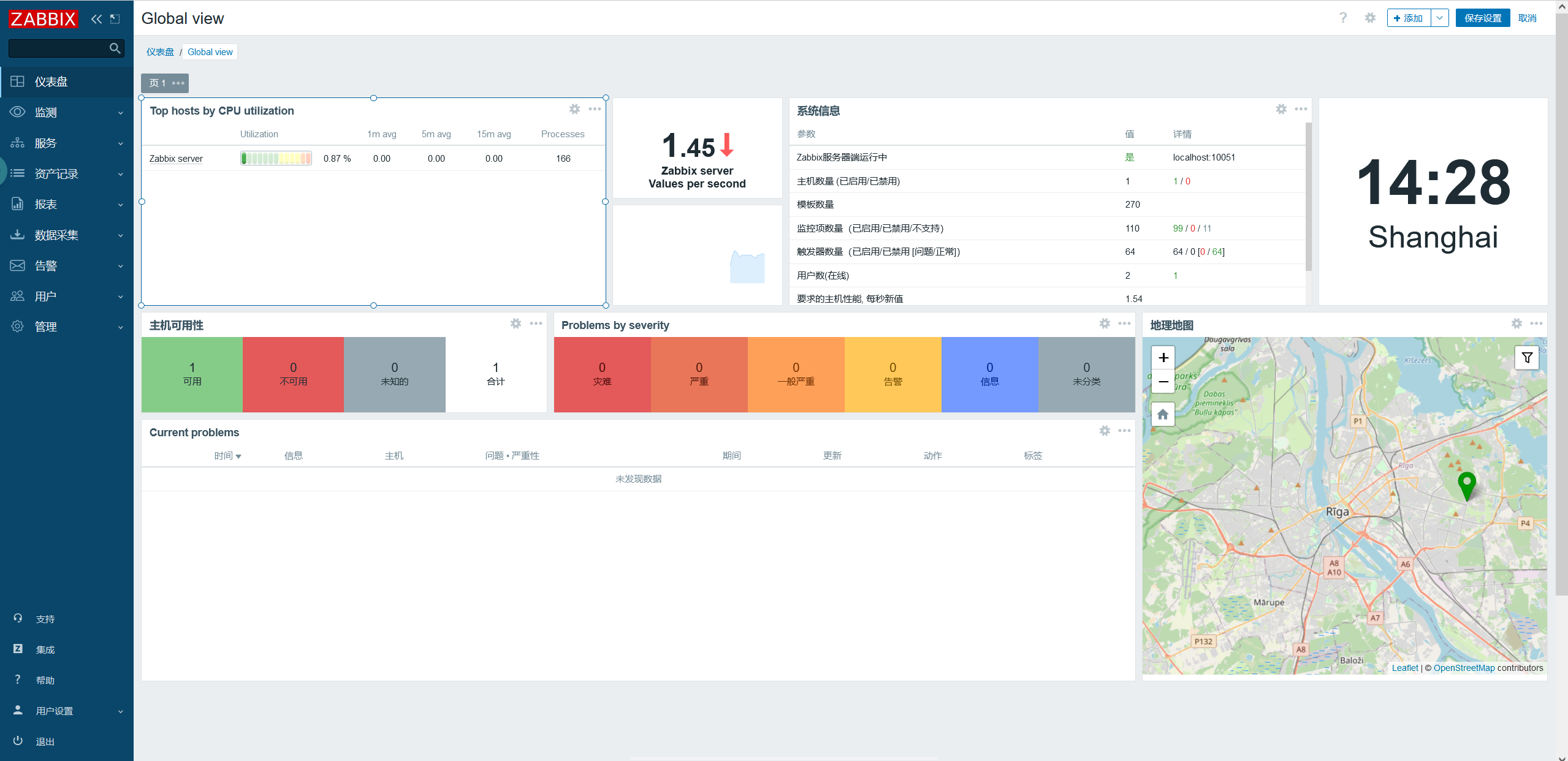
Task: Open the geomap filter icon
Action: pos(1527,358)
